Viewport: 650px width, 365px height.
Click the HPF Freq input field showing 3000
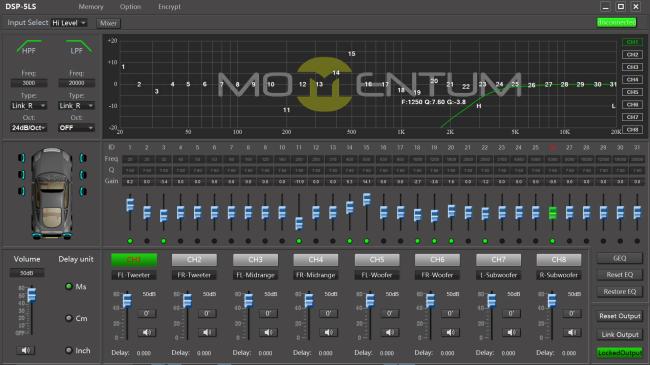[x=29, y=83]
